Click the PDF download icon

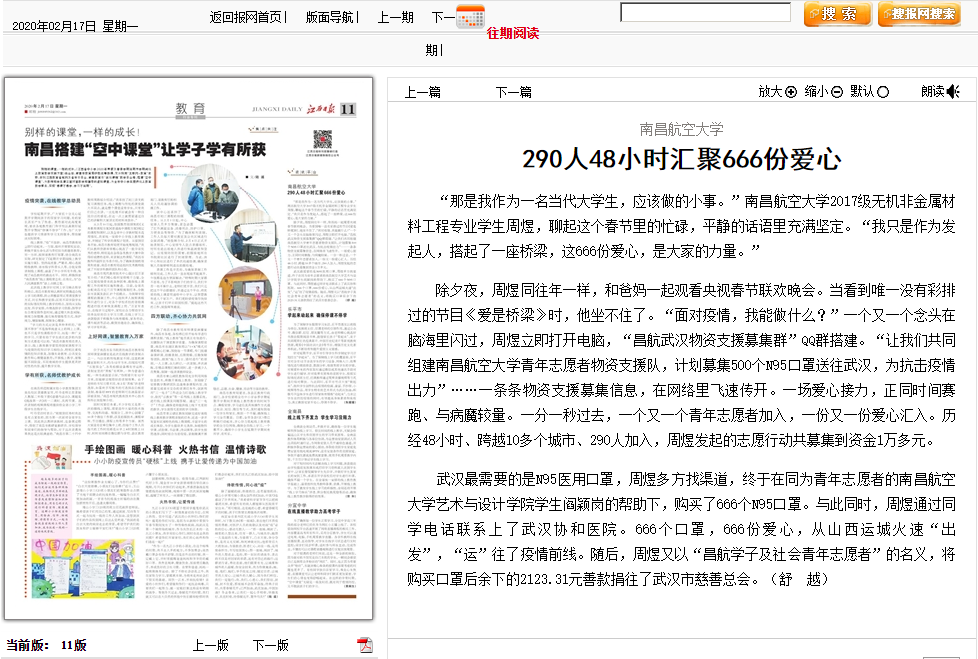tap(365, 645)
